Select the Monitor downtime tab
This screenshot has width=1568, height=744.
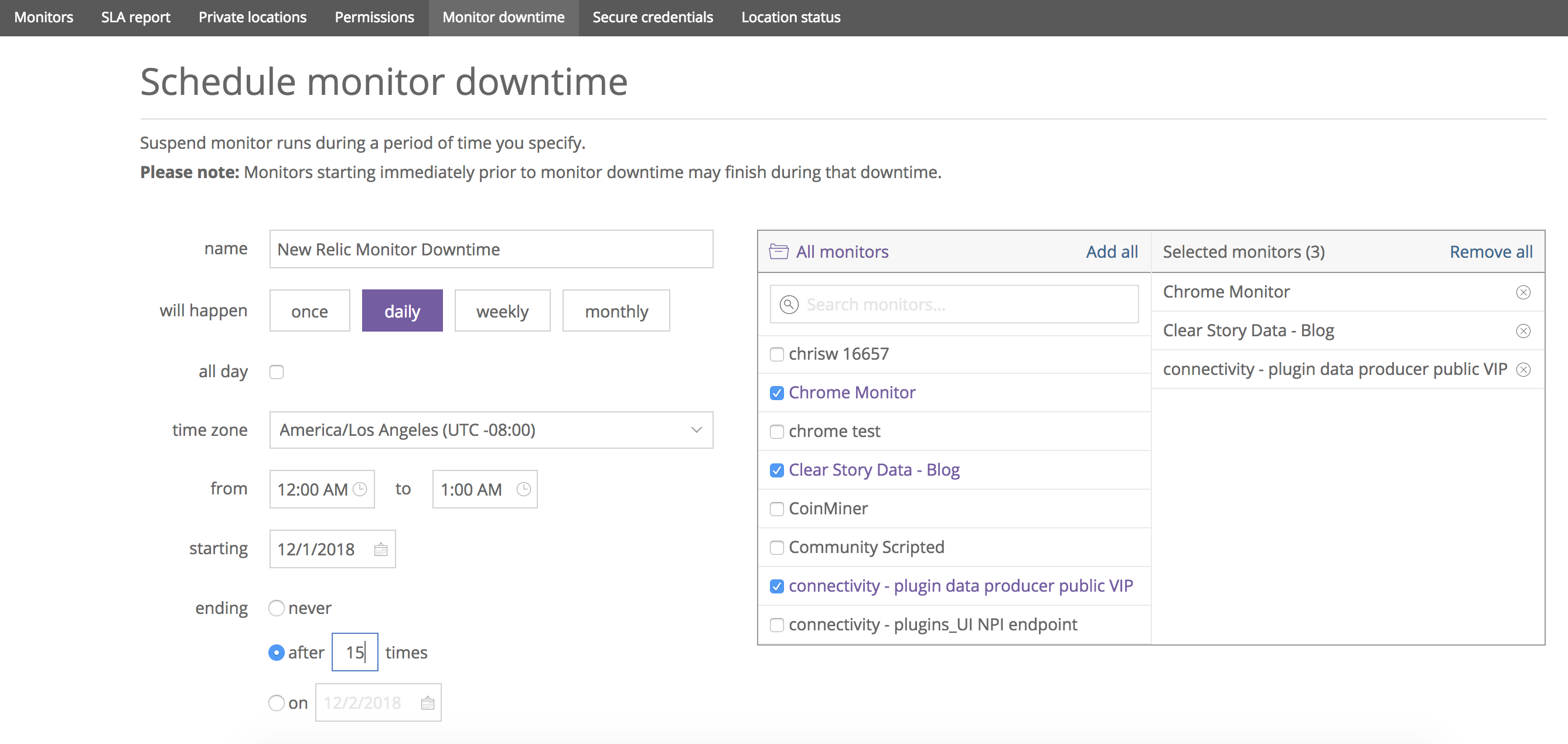point(503,17)
